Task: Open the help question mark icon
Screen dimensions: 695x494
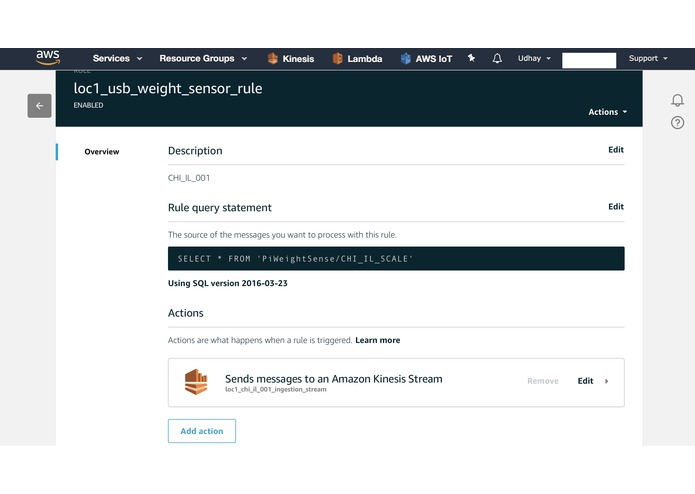Action: [x=677, y=122]
